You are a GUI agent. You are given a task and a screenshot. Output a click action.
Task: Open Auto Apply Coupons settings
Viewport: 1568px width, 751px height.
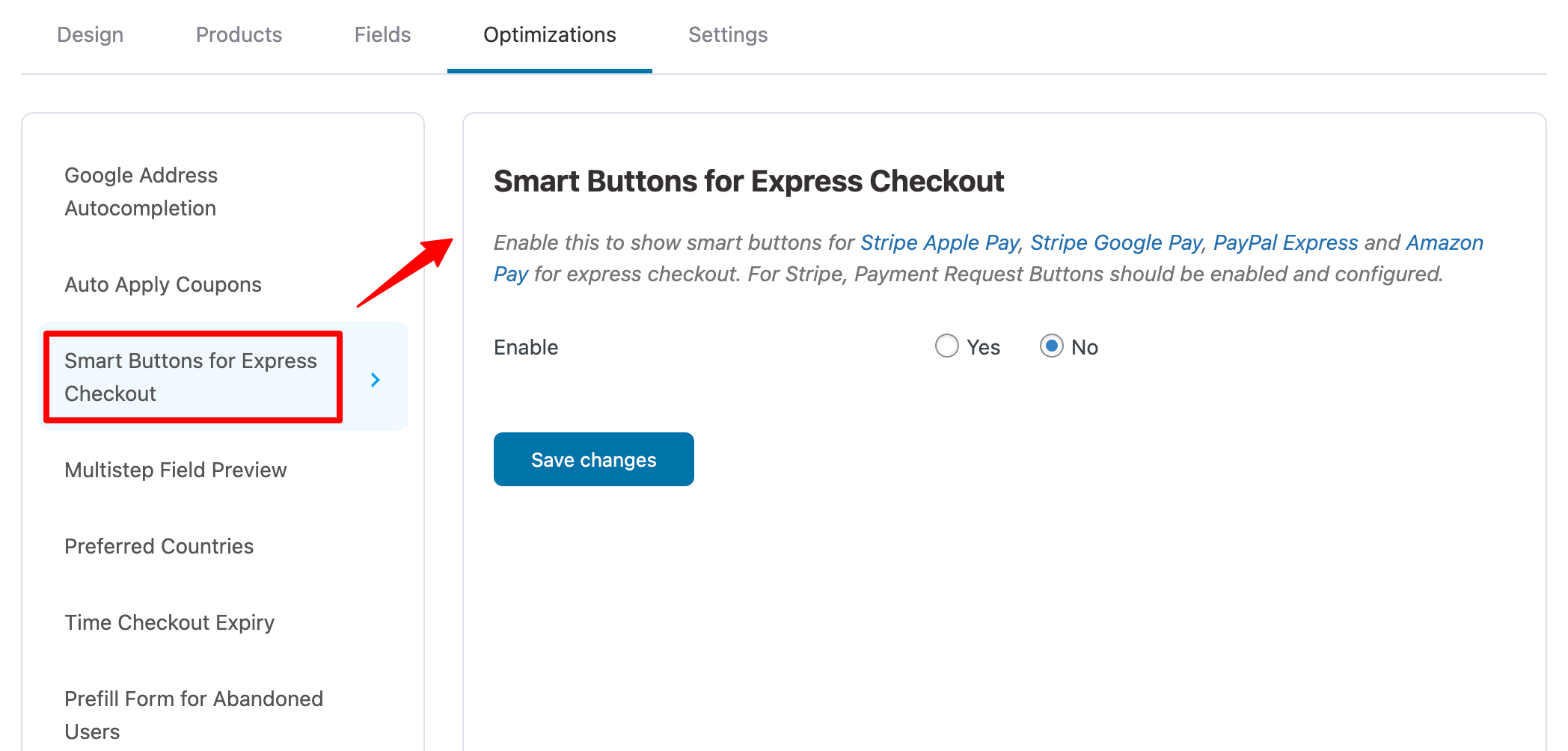pyautogui.click(x=163, y=284)
